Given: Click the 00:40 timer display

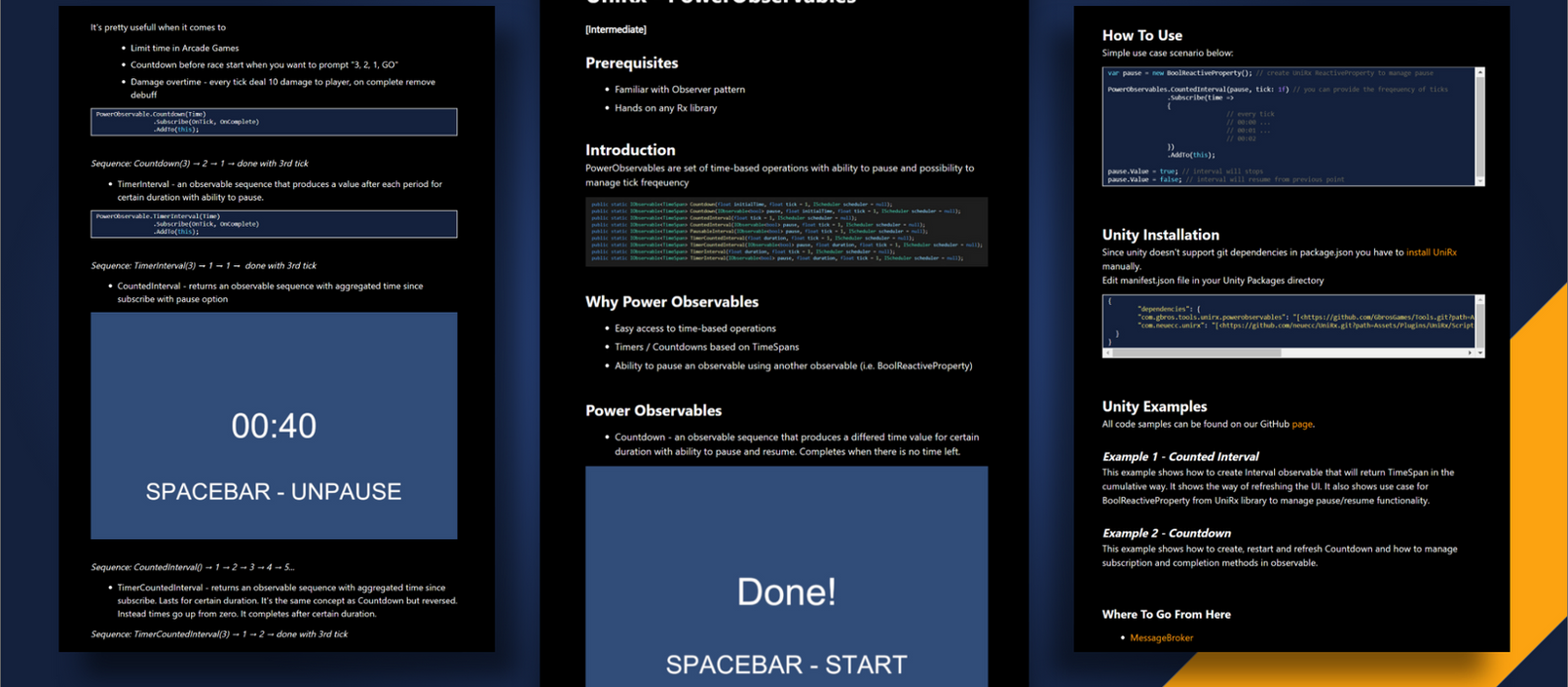Looking at the screenshot, I should (x=274, y=426).
